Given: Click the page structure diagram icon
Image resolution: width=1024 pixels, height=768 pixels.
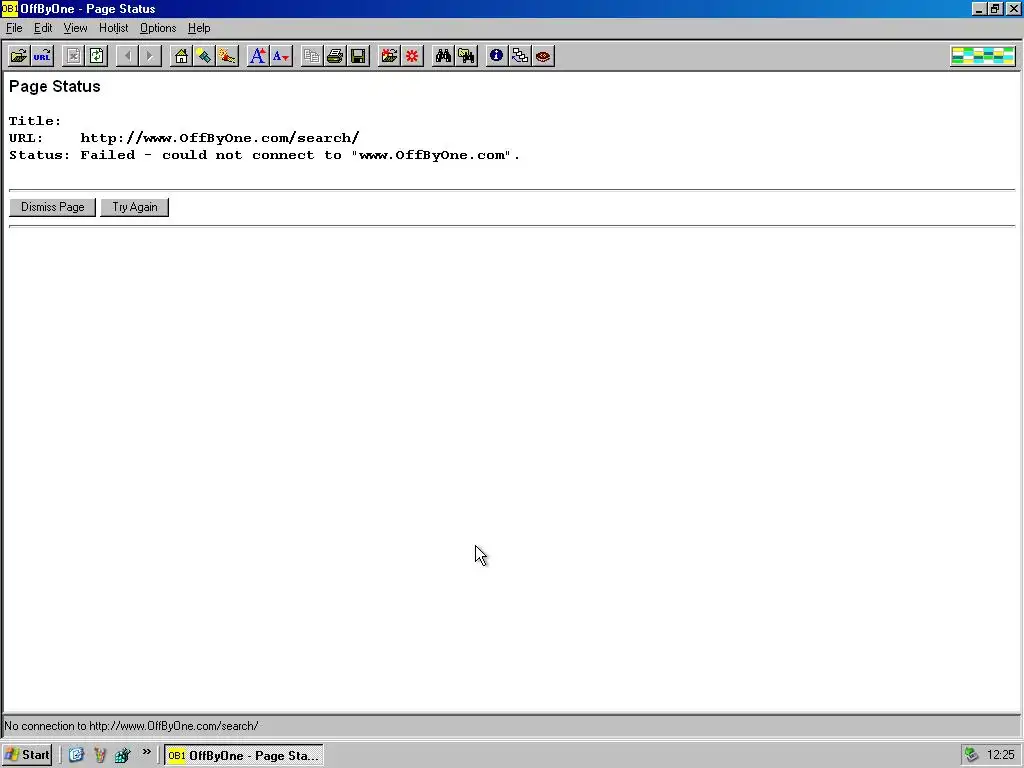Looking at the screenshot, I should coord(520,56).
